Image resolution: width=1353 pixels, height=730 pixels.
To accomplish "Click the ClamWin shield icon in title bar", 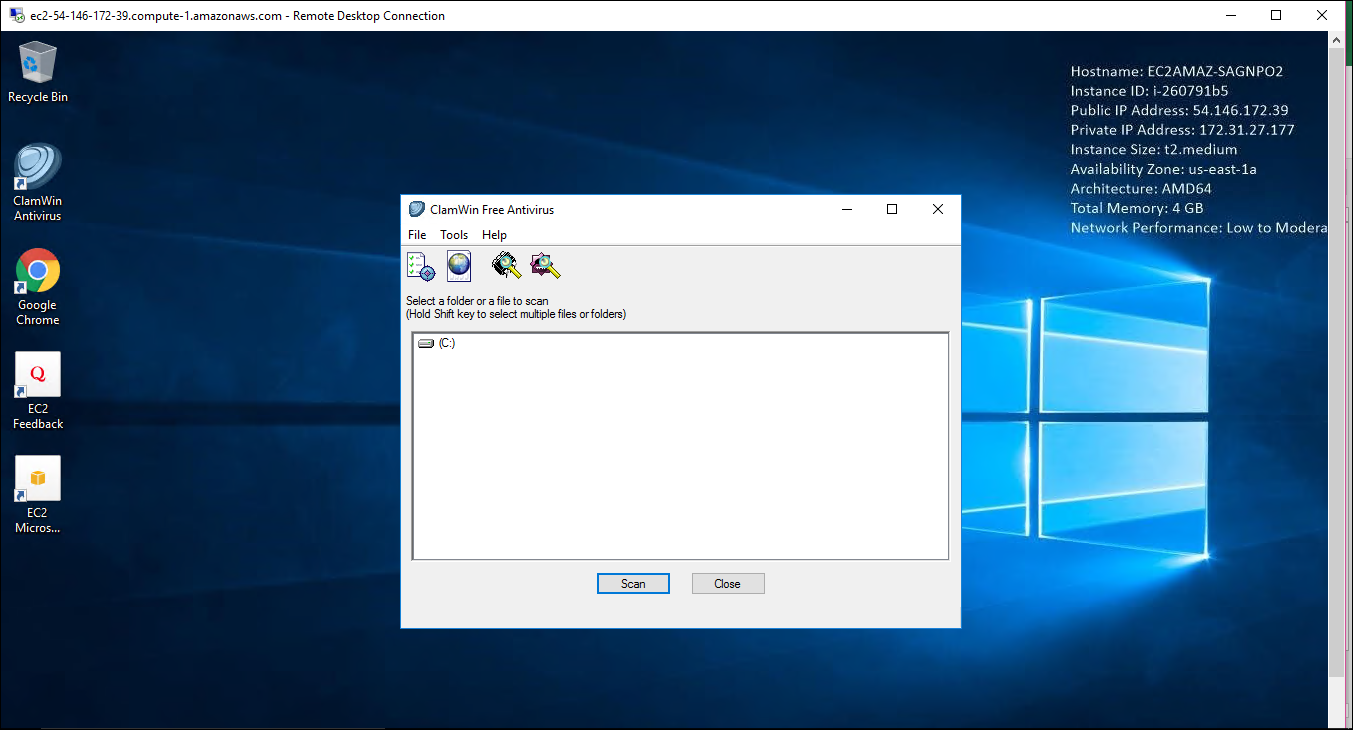I will [x=416, y=210].
